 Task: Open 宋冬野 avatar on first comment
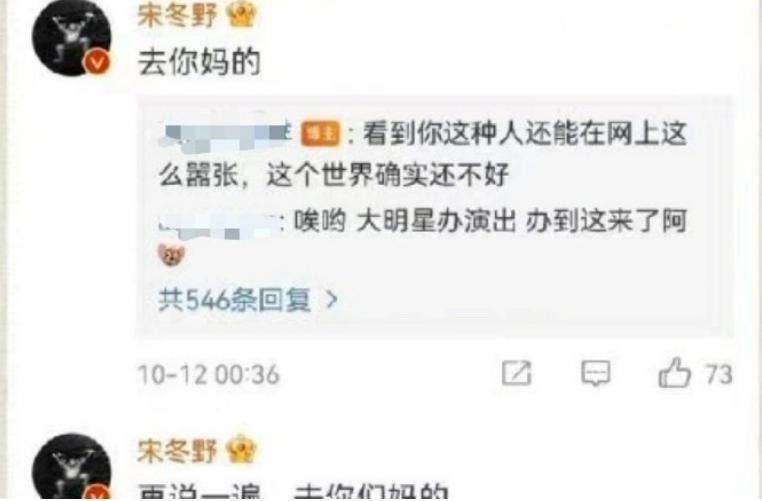coord(72,39)
